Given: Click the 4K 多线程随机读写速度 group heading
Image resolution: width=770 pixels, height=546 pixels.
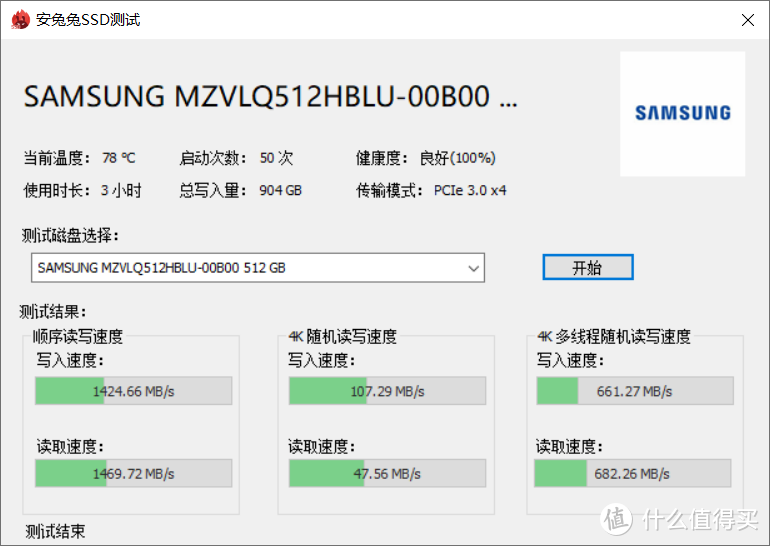Looking at the screenshot, I should pos(614,337).
